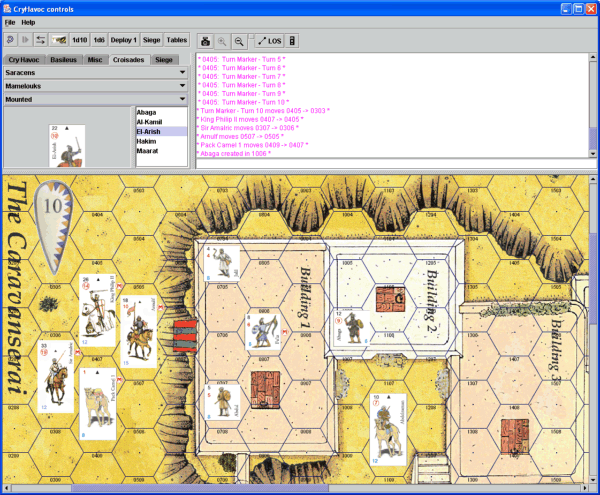Click the carpet marker in Building 1
Screen dimensions: 600x495
[x=265, y=389]
